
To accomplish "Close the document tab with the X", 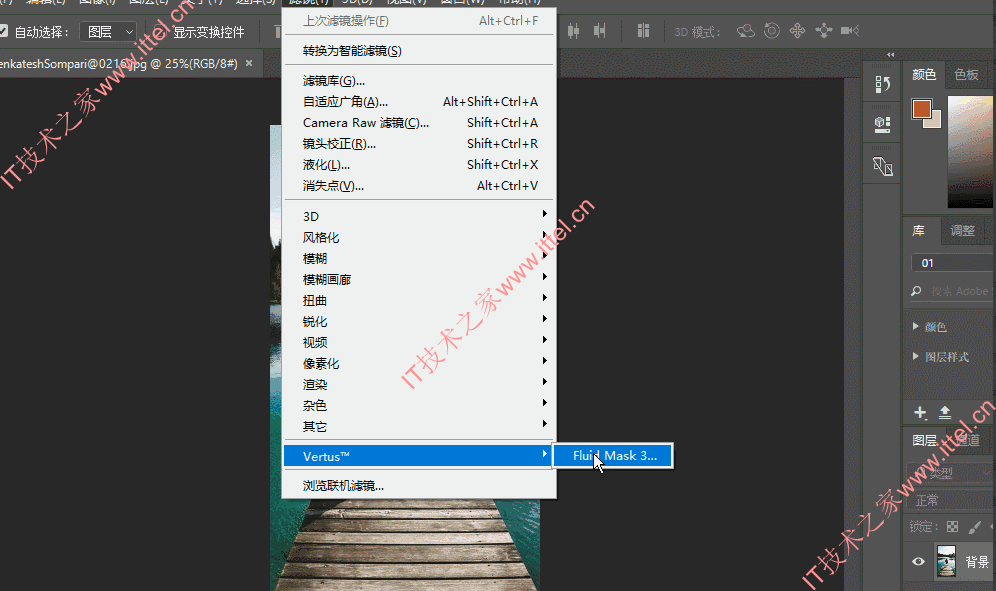I will click(x=249, y=64).
